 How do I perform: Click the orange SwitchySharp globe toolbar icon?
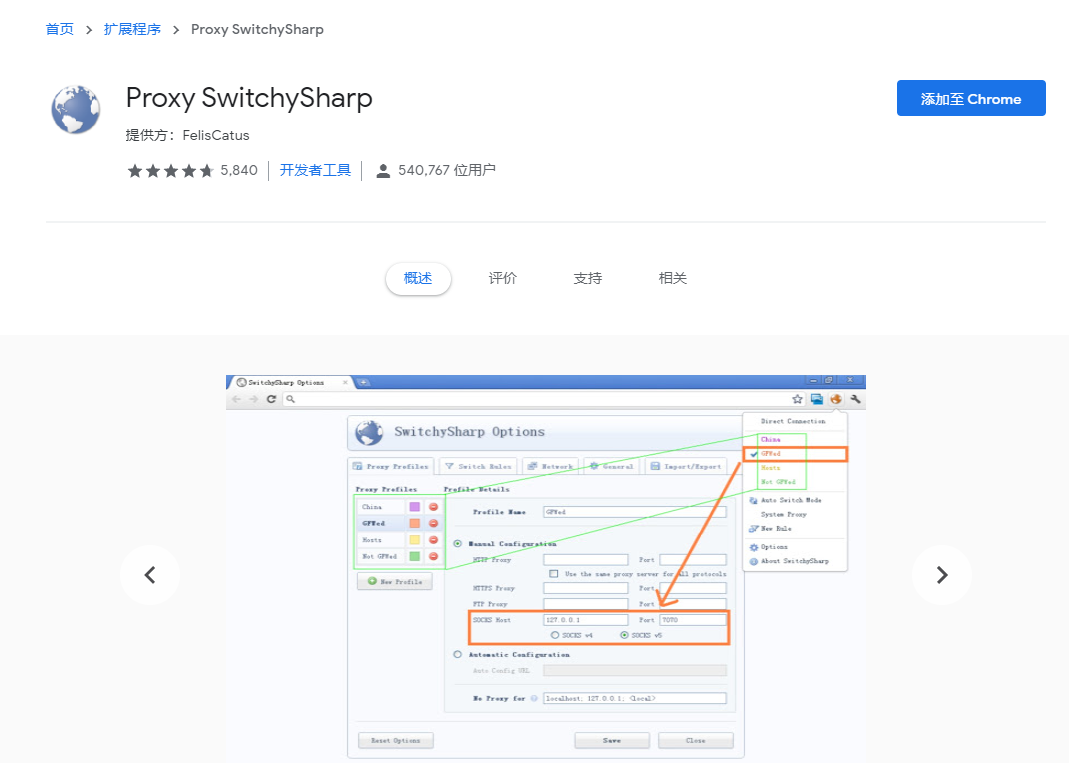coord(835,399)
